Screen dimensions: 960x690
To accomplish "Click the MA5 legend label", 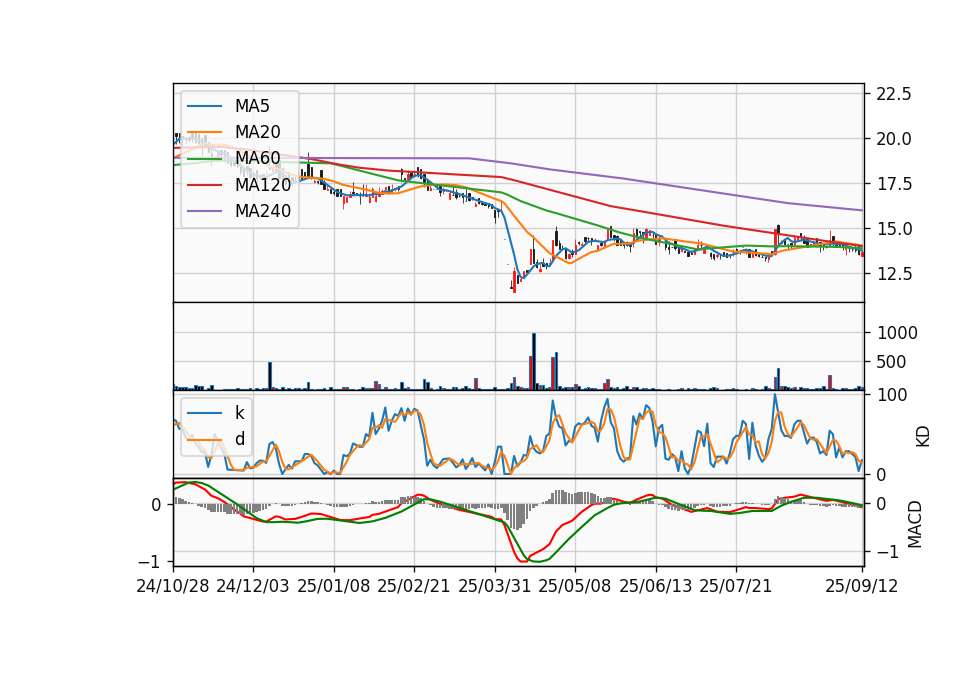I will pos(252,106).
